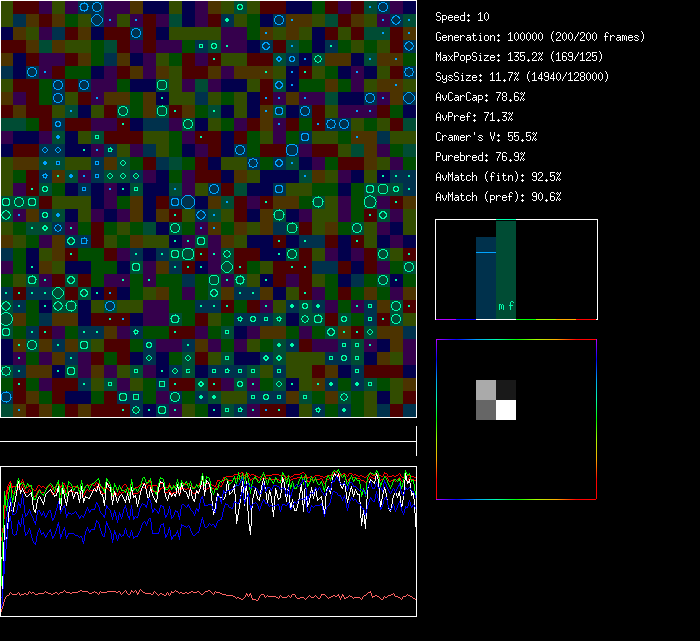Image resolution: width=700 pixels, height=641 pixels.
Task: Click the Cramer's V statistic
Action: click(x=486, y=137)
